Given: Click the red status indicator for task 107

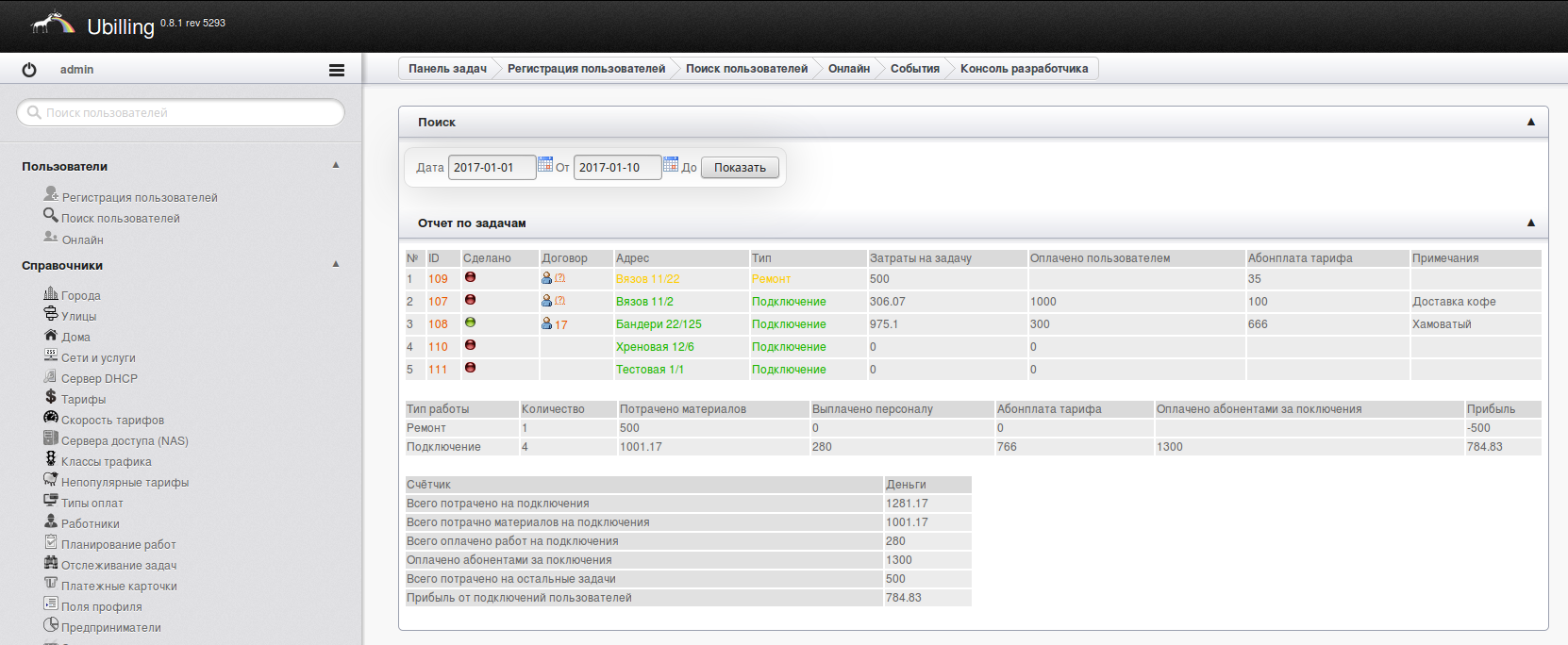Looking at the screenshot, I should [470, 300].
